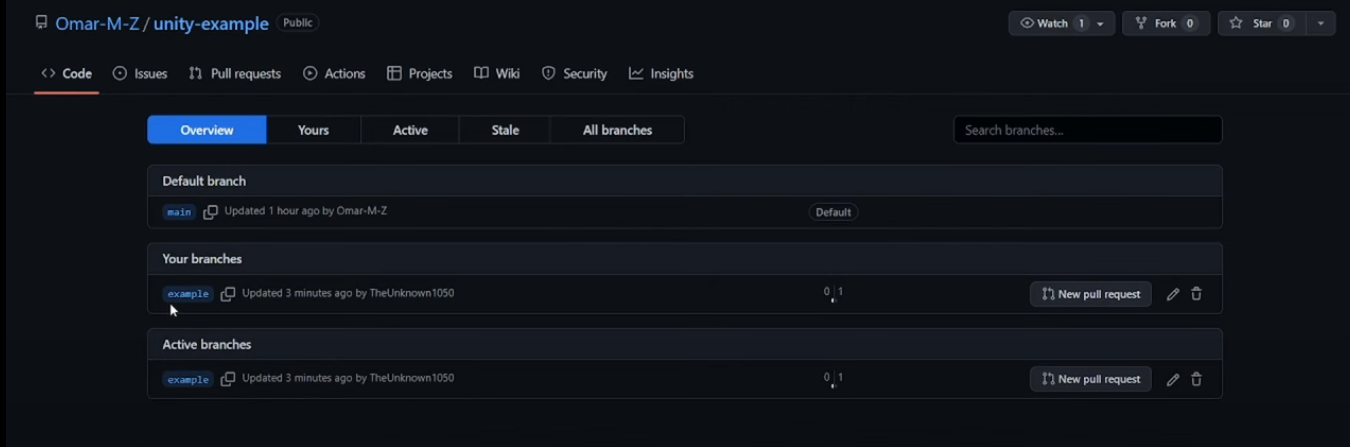Click the 'Your branches' heading
Screen dimensions: 1350x447
[202, 259]
